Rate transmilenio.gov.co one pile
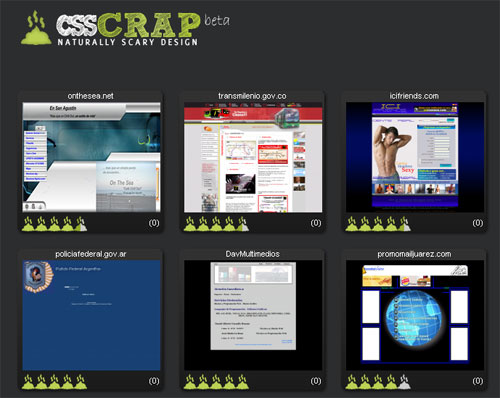The width and height of the screenshot is (500, 398). 190,224
